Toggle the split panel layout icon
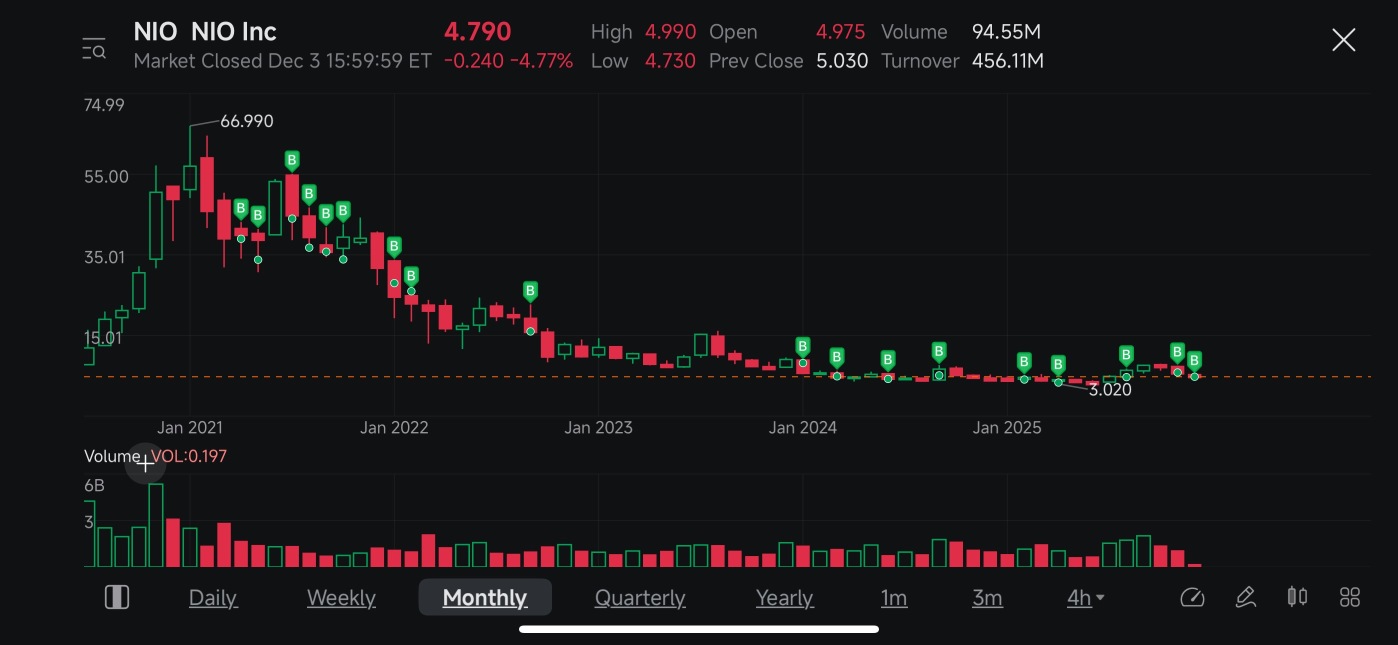Viewport: 1398px width, 645px height. click(x=117, y=597)
